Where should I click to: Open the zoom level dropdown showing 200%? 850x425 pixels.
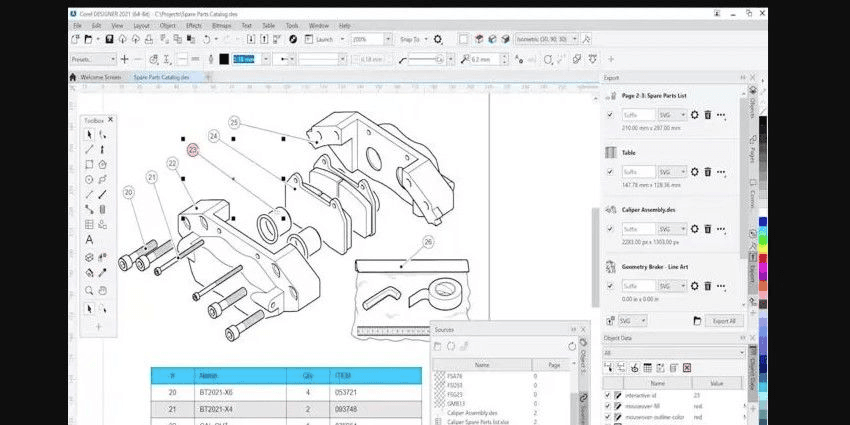point(388,40)
